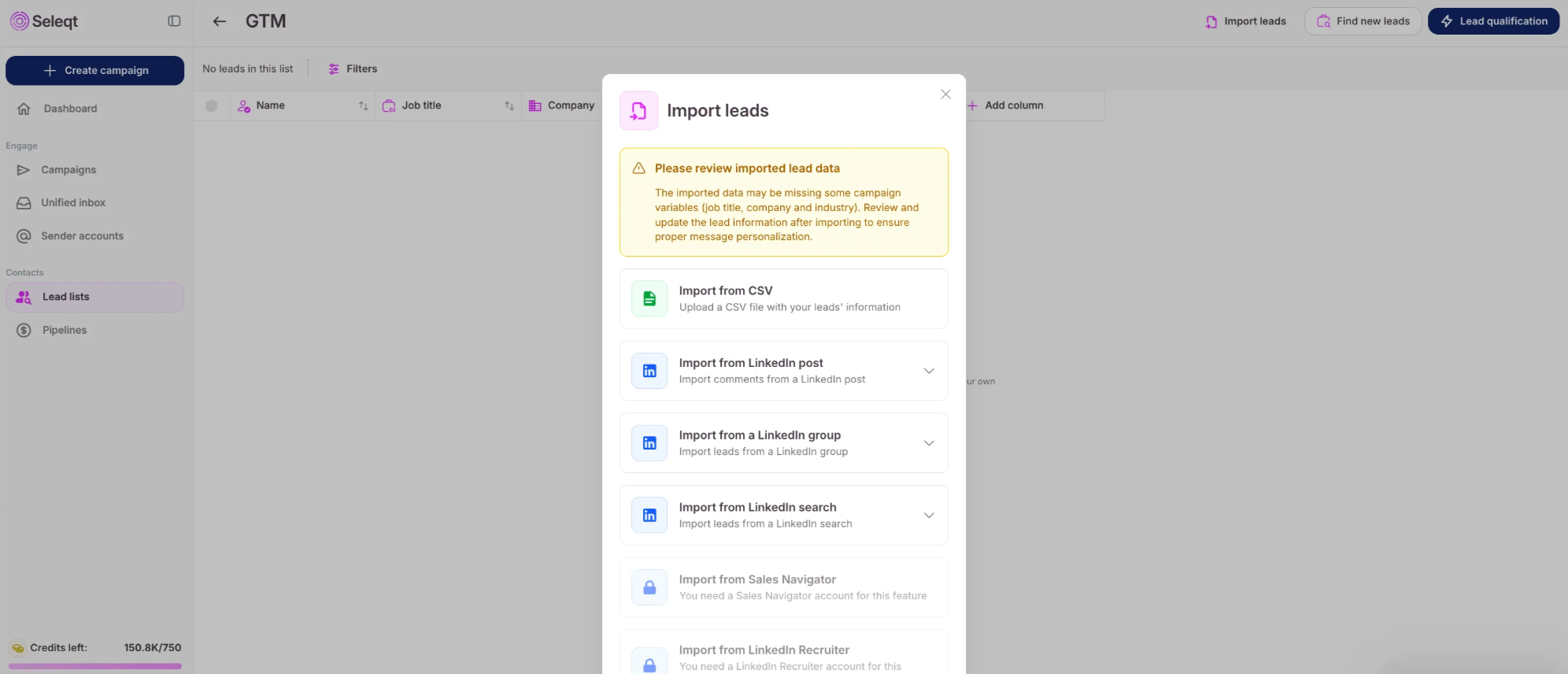This screenshot has height=674, width=1568.
Task: Go to Unified inbox
Action: tap(73, 203)
